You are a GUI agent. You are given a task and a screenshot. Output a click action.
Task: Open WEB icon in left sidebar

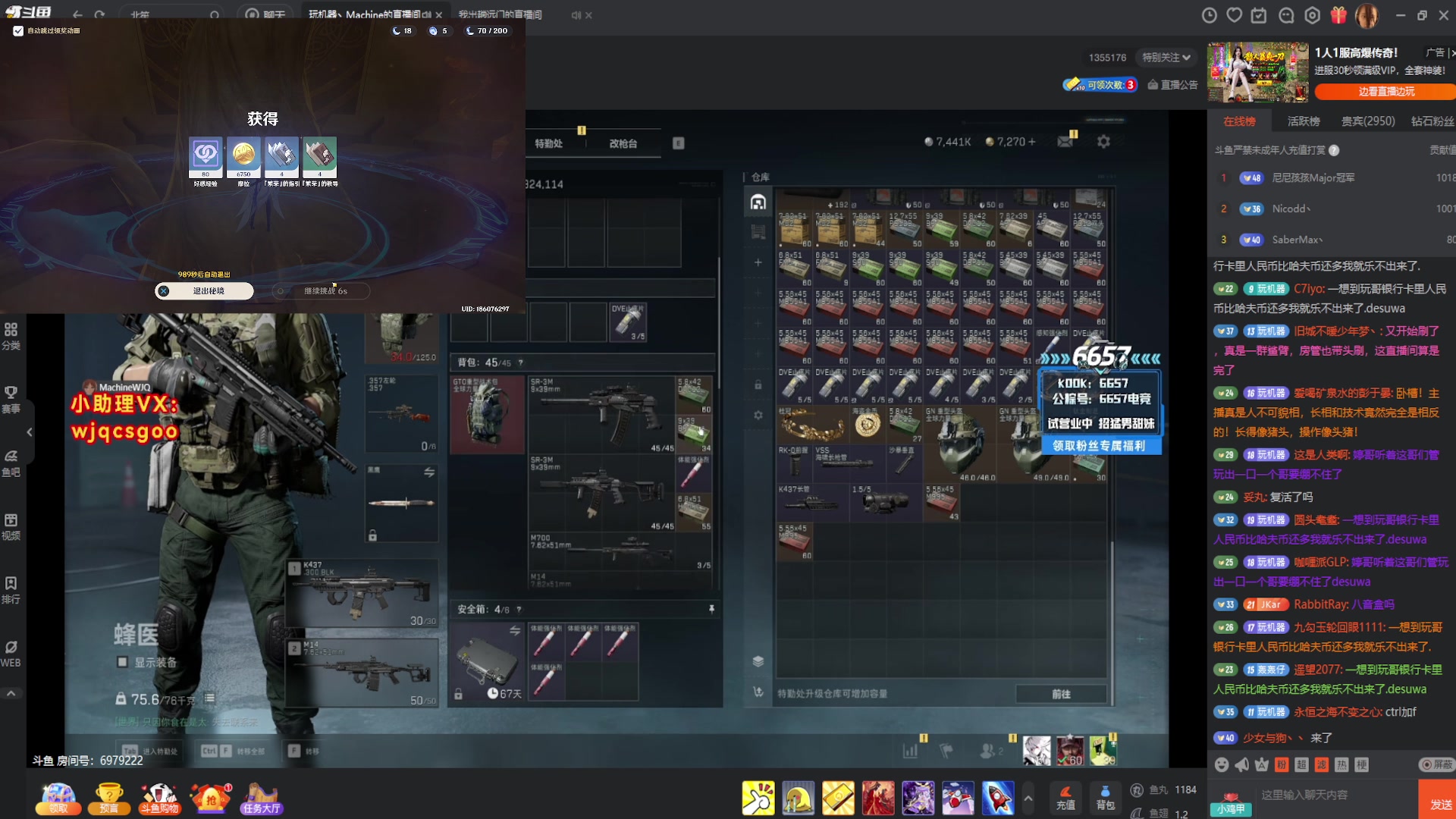click(x=11, y=654)
